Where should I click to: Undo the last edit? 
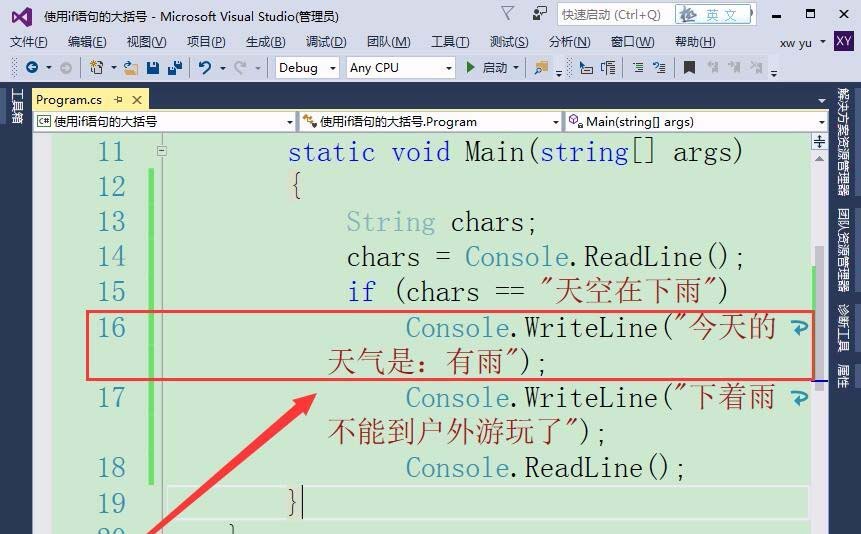[x=205, y=68]
